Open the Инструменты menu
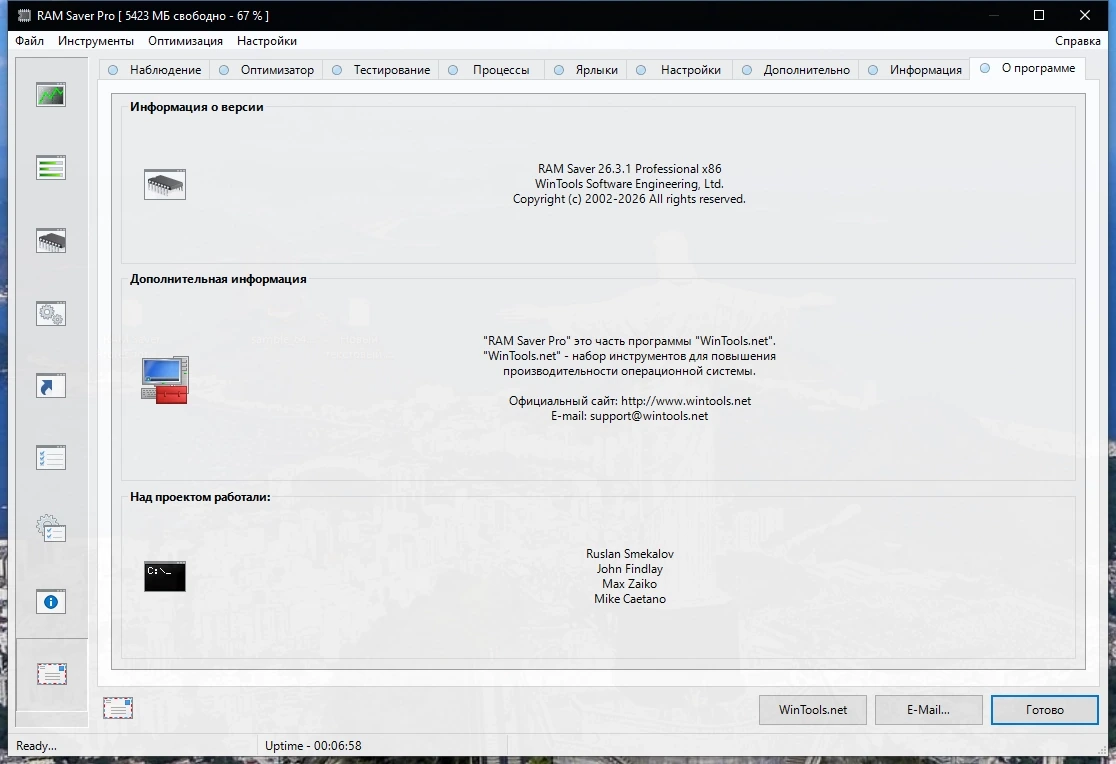The height and width of the screenshot is (764, 1116). (96, 41)
